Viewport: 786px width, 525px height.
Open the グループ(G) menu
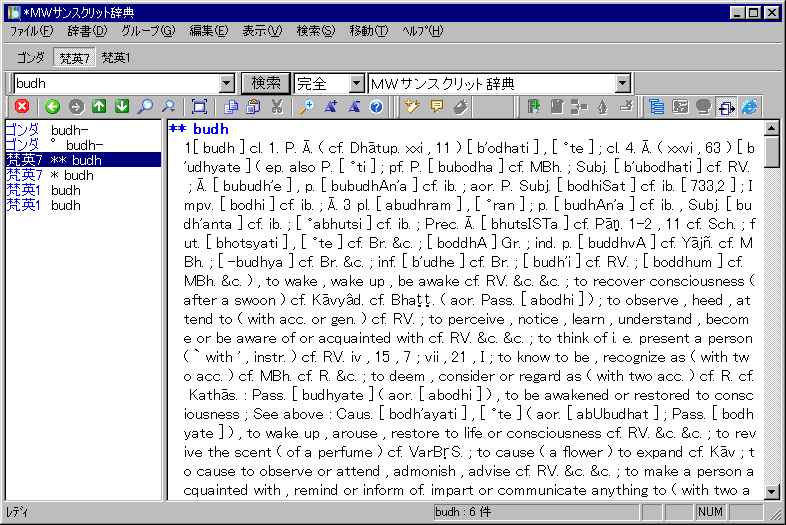[x=148, y=31]
